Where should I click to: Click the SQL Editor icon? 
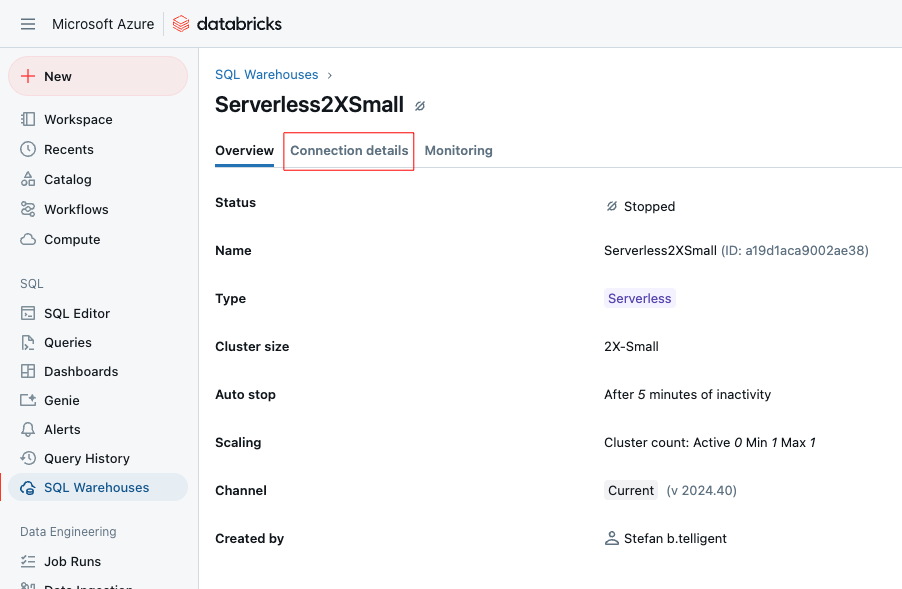28,313
